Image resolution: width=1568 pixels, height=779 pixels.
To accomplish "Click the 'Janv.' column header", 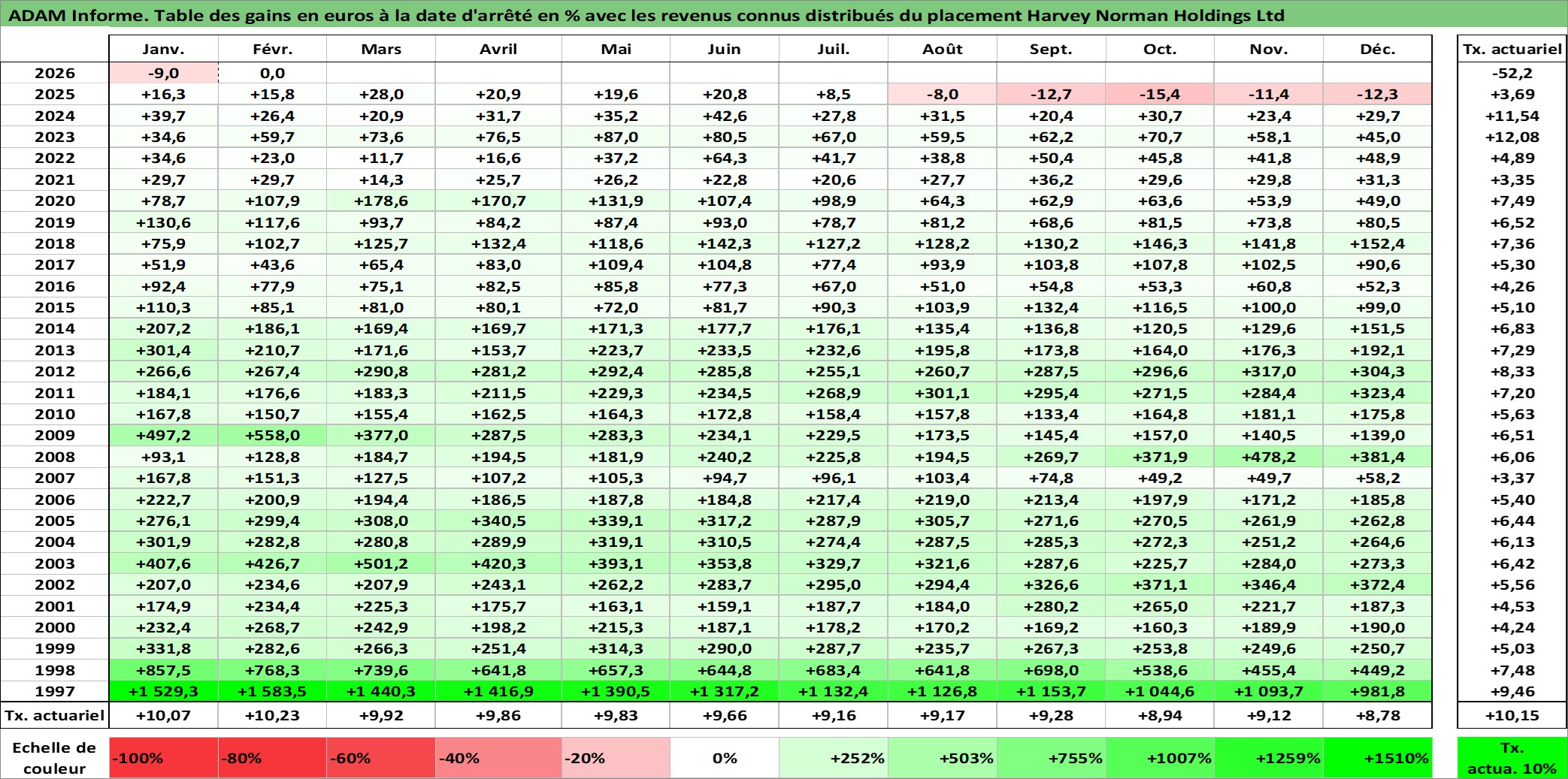I will coord(163,49).
